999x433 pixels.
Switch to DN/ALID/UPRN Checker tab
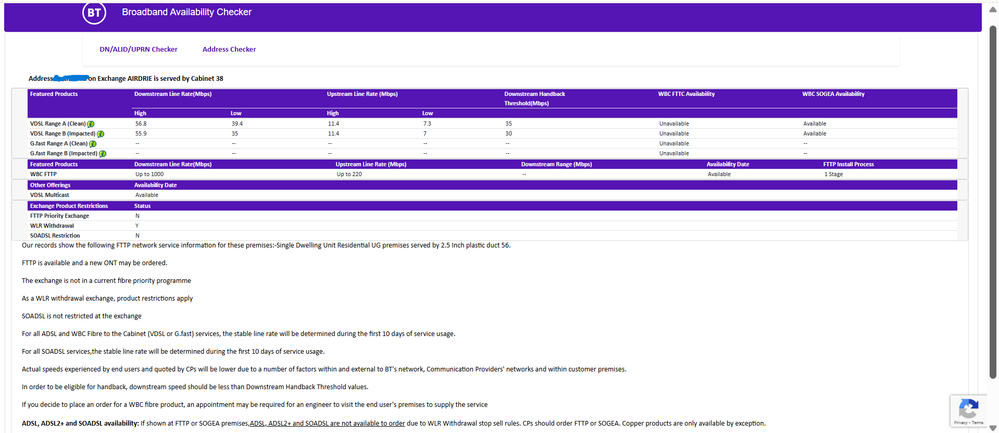pos(138,49)
